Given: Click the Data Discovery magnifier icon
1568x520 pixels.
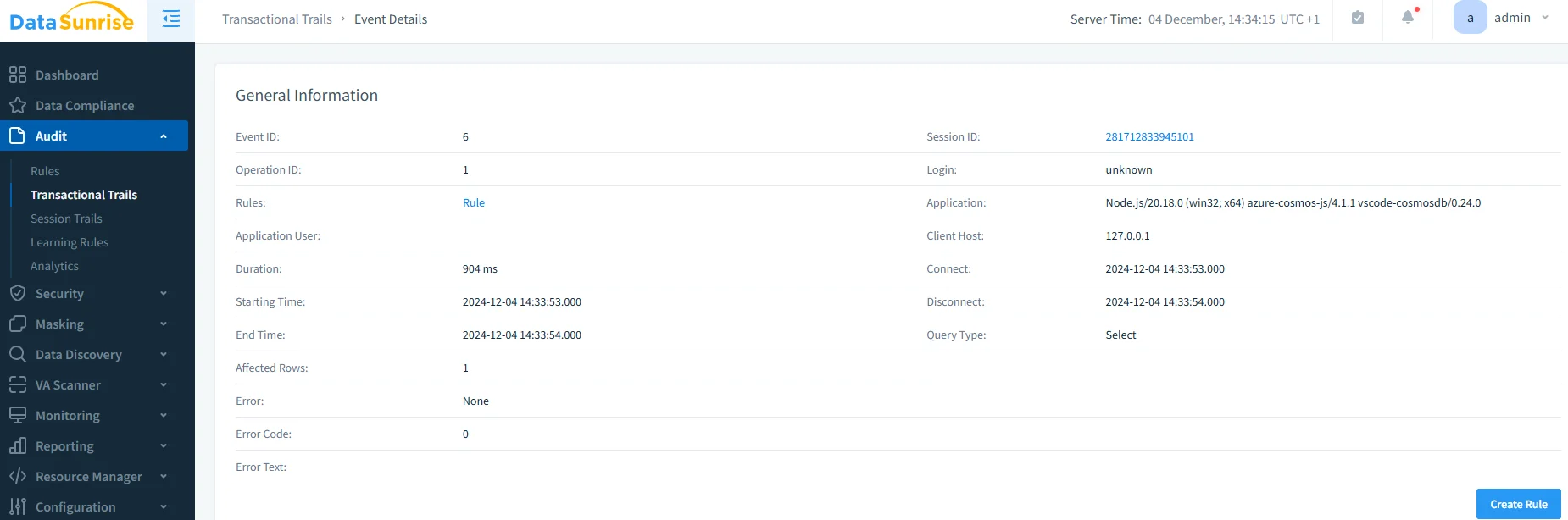Looking at the screenshot, I should [x=18, y=354].
